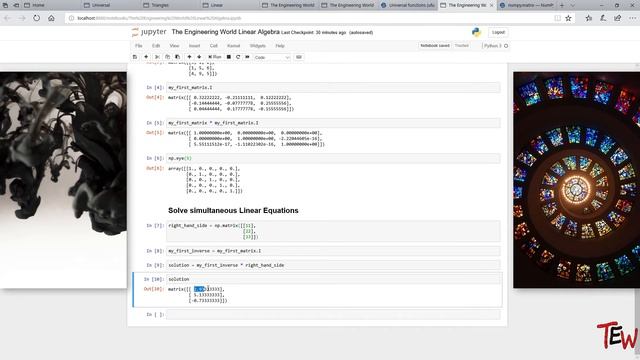Image resolution: width=640 pixels, height=360 pixels.
Task: Switch to the Home tab
Action: 50,5
